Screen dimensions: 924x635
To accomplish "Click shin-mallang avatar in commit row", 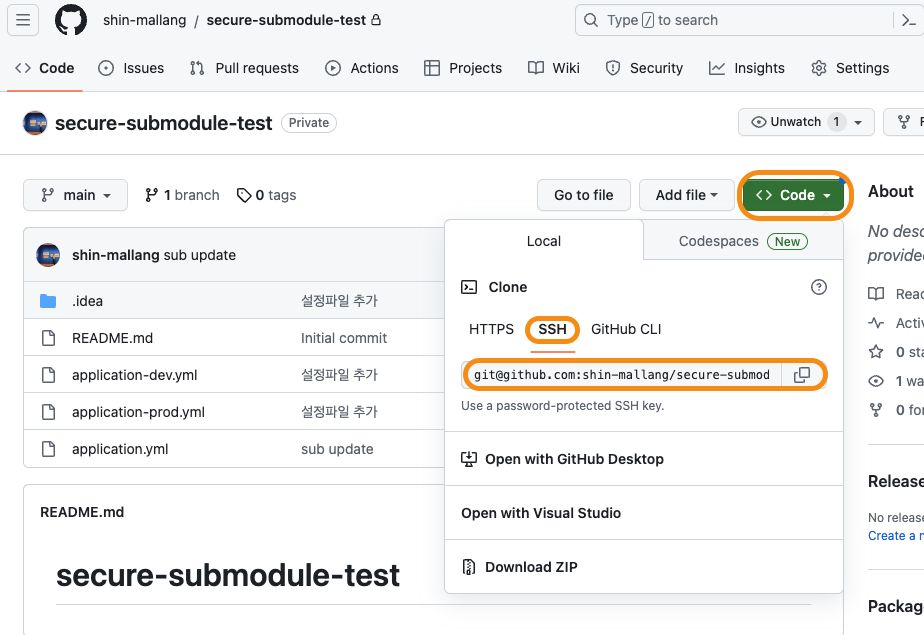I will pyautogui.click(x=48, y=255).
